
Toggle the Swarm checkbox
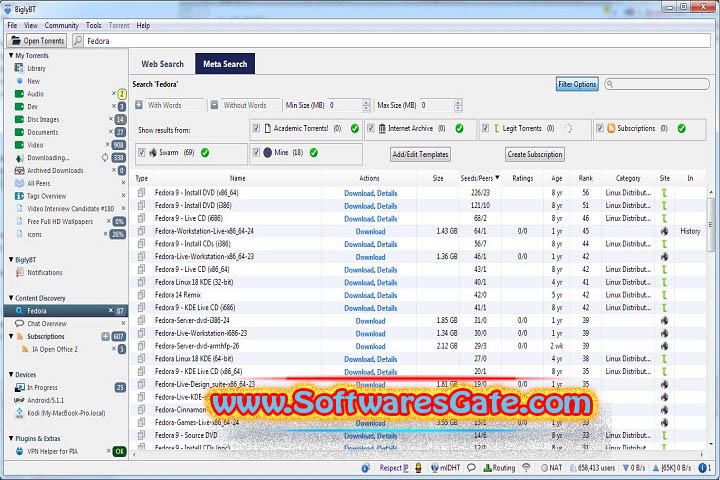141,152
